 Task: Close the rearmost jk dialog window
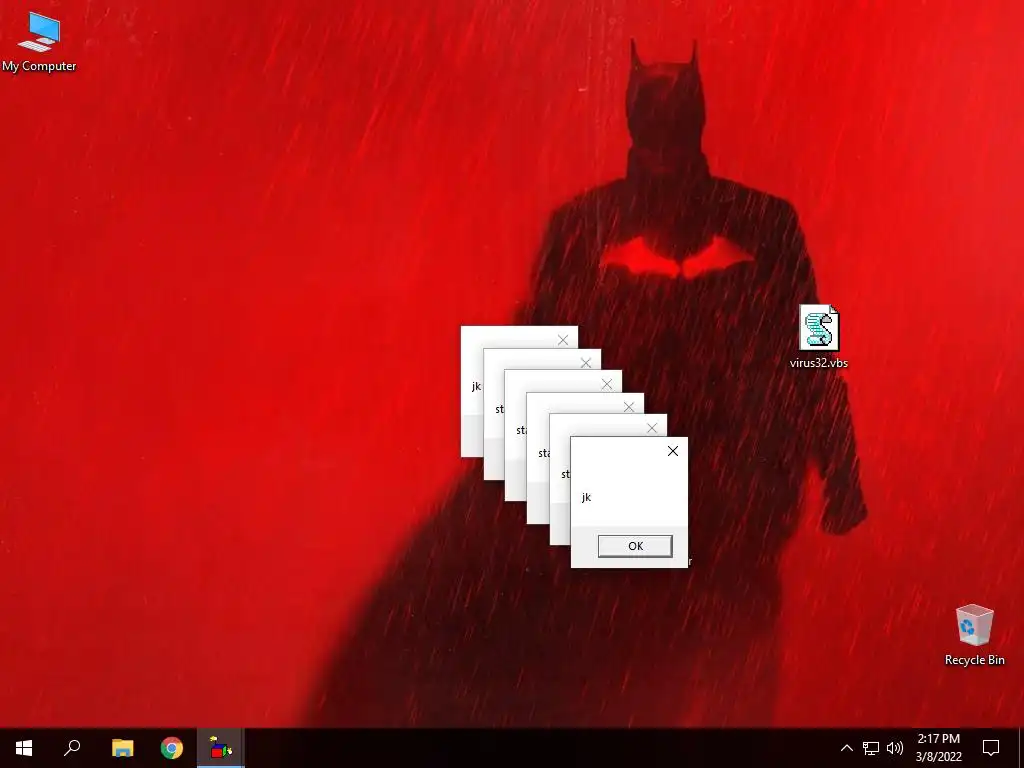[563, 340]
